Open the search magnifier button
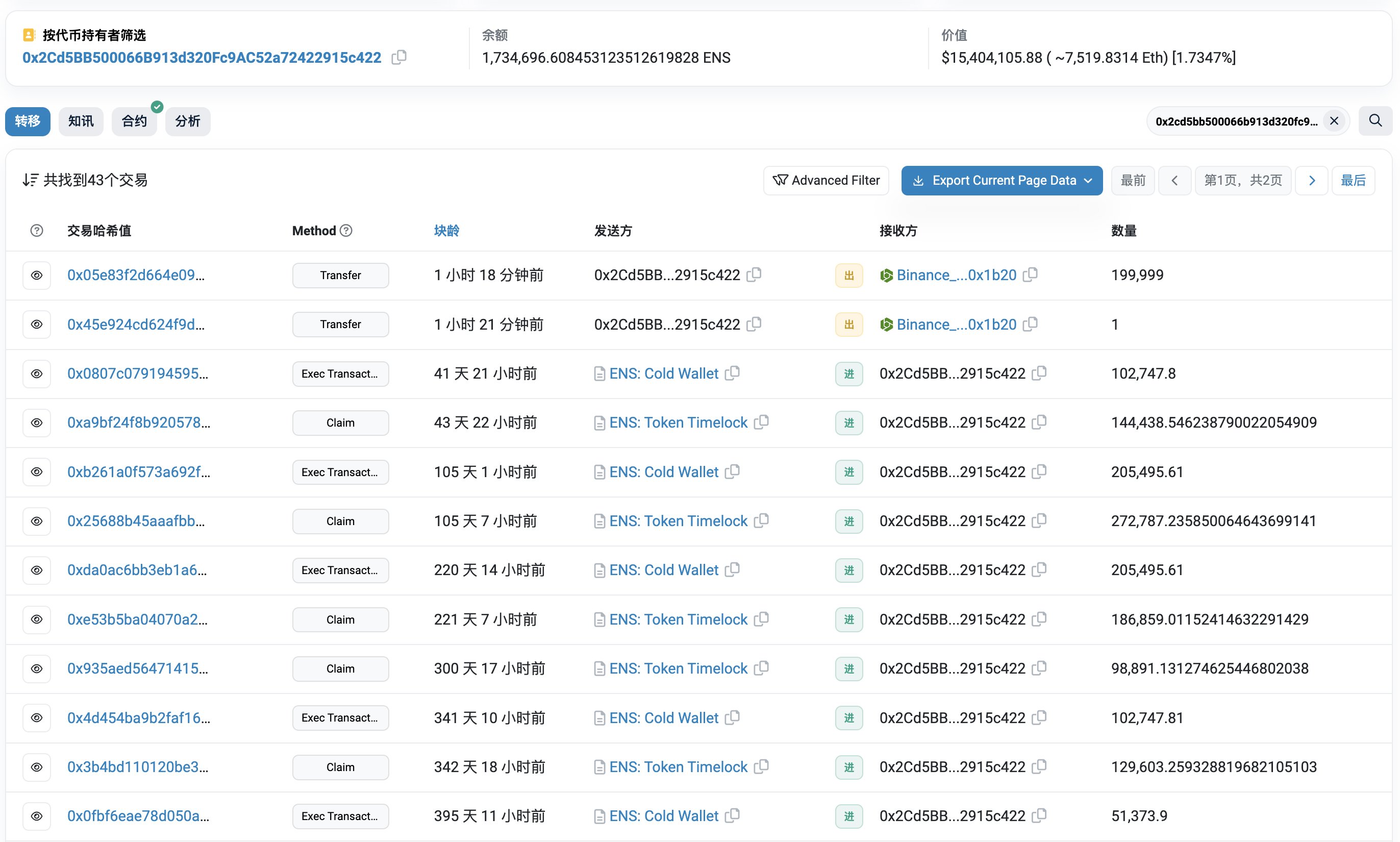This screenshot has height=842, width=1400. (1375, 121)
